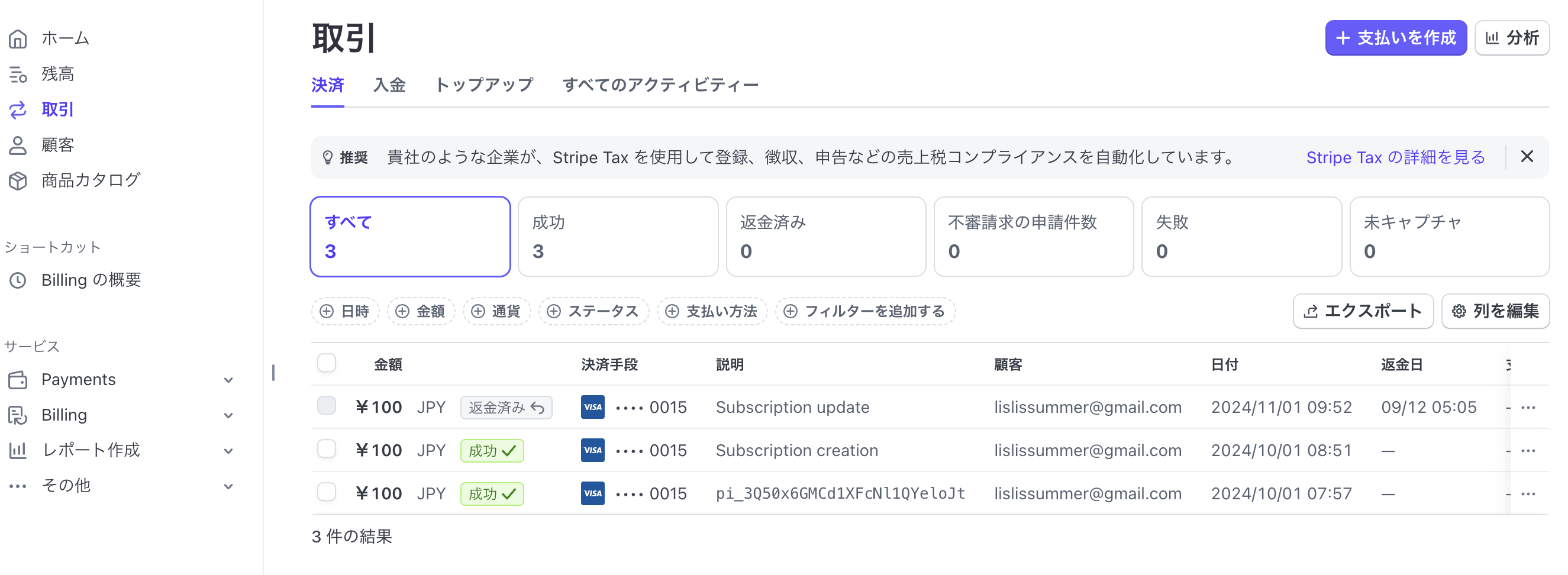
Task: Switch to the 入金 tab
Action: pos(389,85)
